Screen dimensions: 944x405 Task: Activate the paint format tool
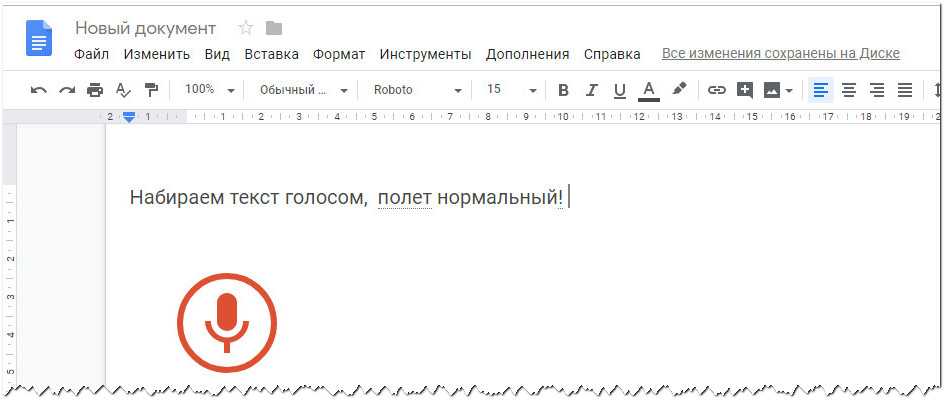151,90
